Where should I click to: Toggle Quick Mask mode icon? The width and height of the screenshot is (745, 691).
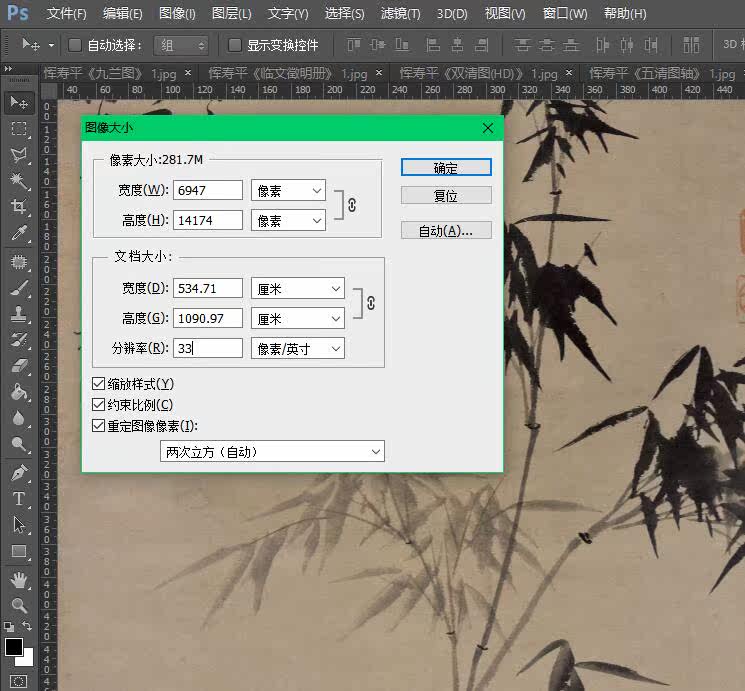[18, 681]
